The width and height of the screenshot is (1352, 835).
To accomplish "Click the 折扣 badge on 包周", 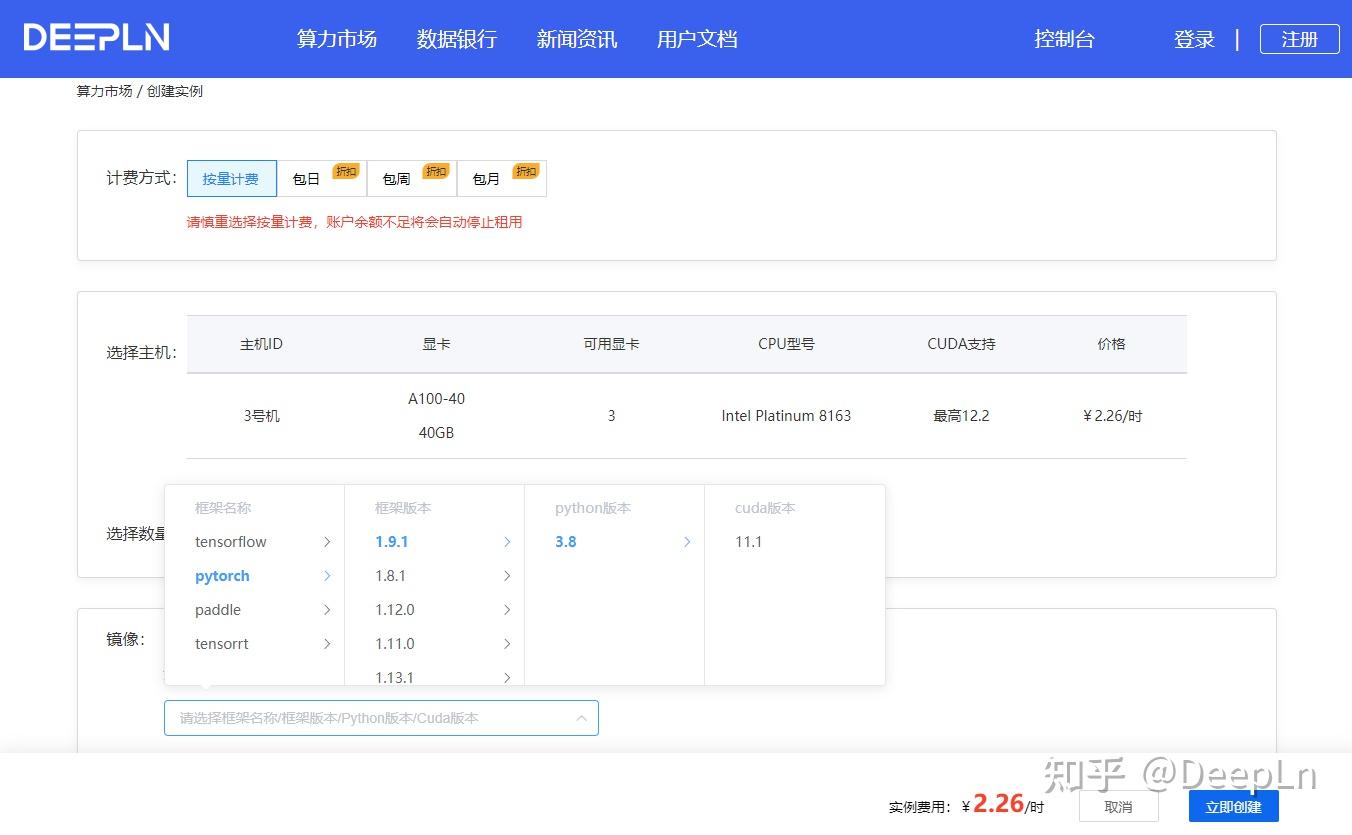I will (x=436, y=170).
